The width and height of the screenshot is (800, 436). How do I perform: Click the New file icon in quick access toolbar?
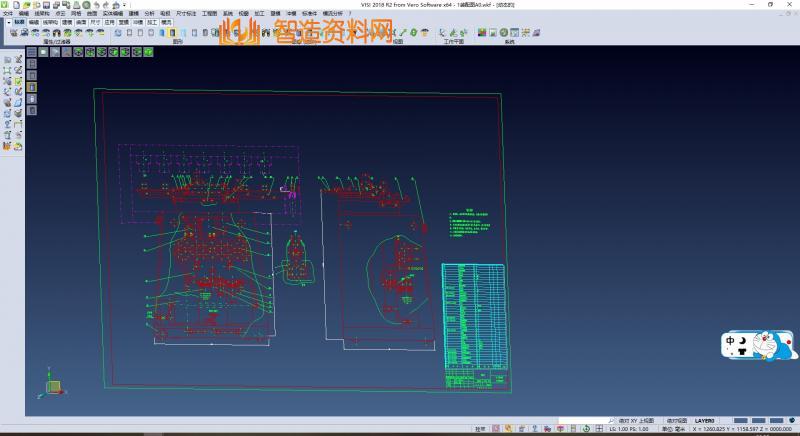point(17,5)
